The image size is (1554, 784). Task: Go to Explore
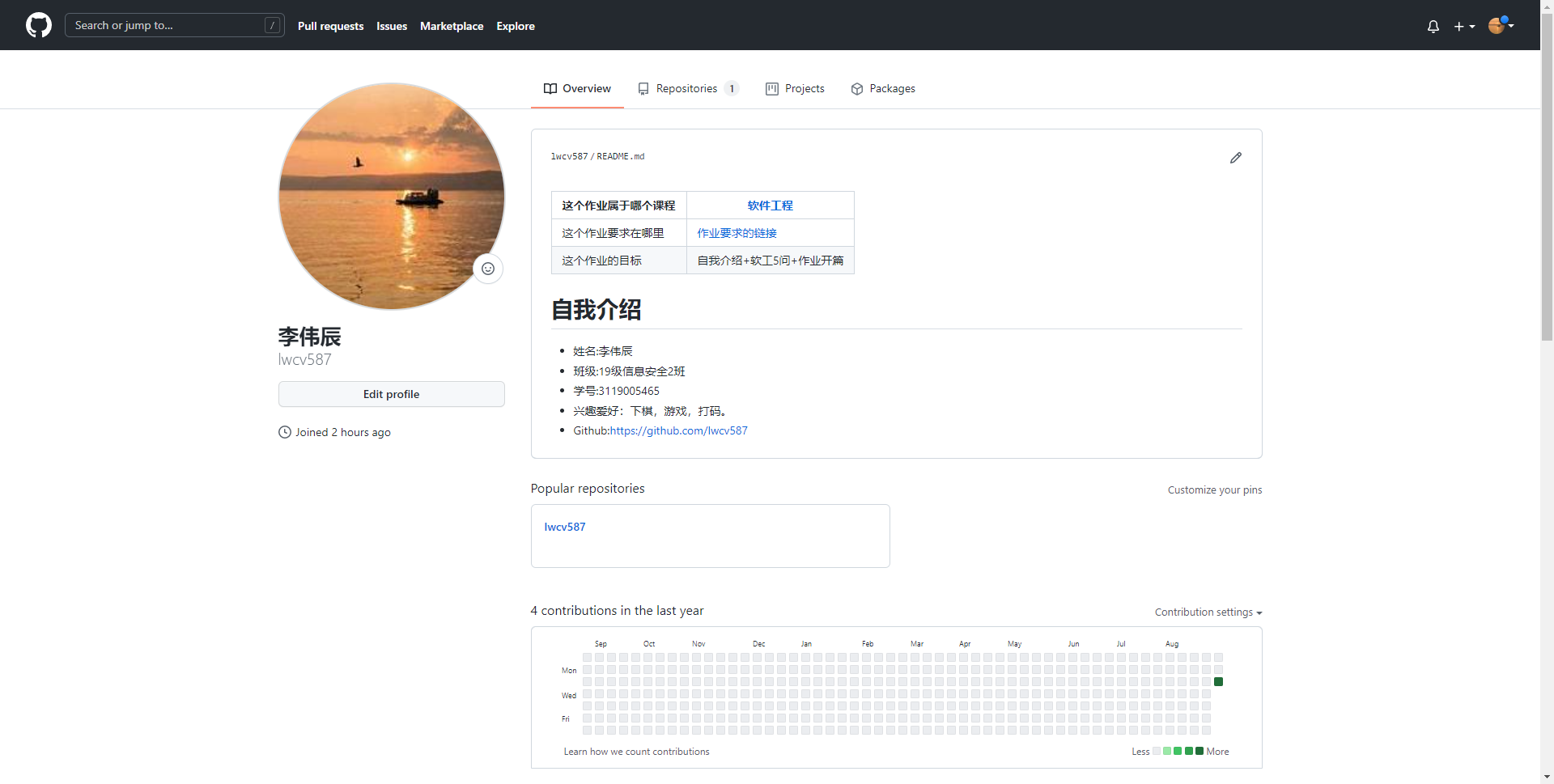click(x=516, y=26)
